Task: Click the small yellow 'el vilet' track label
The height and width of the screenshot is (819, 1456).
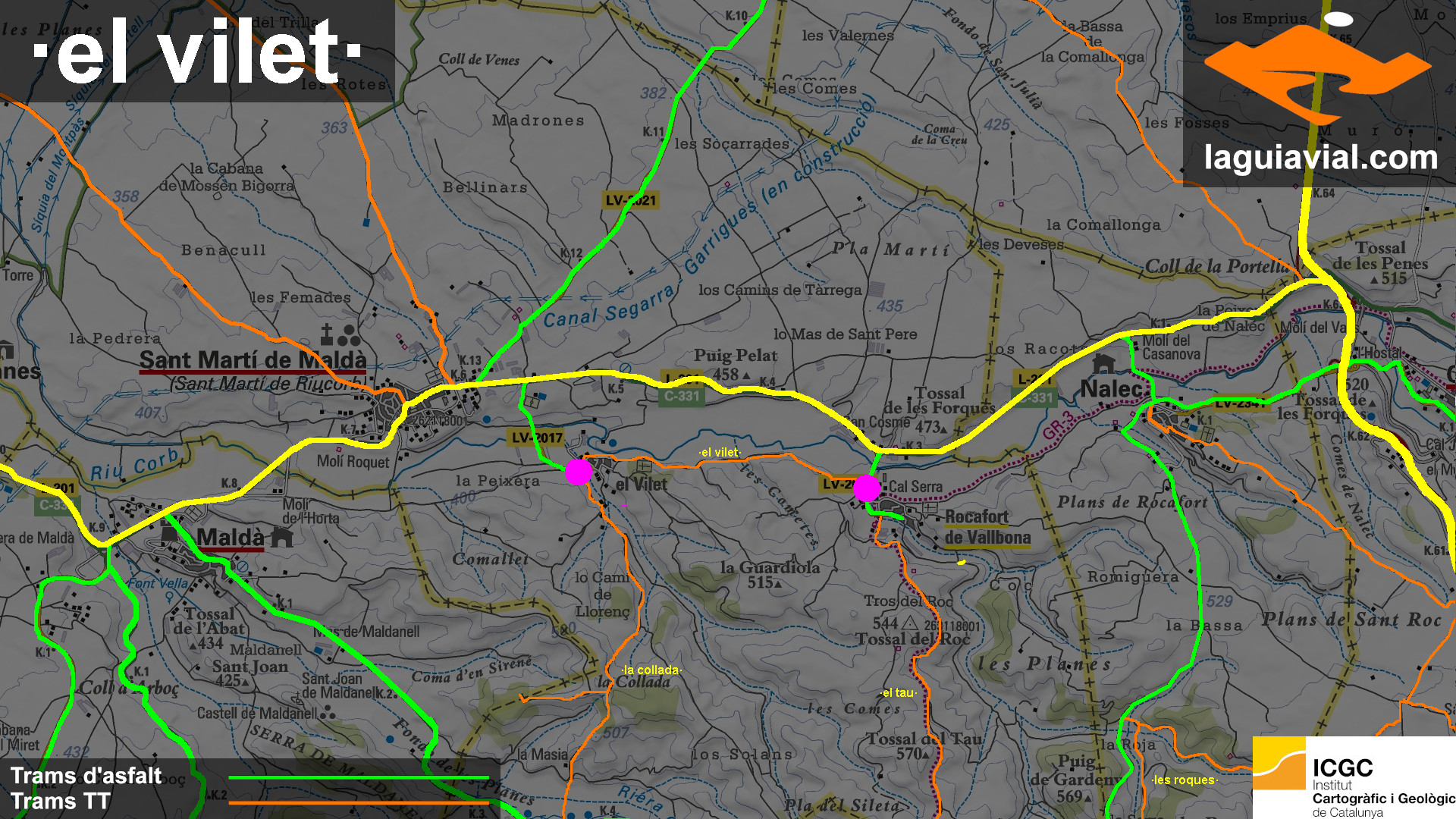Action: click(720, 453)
